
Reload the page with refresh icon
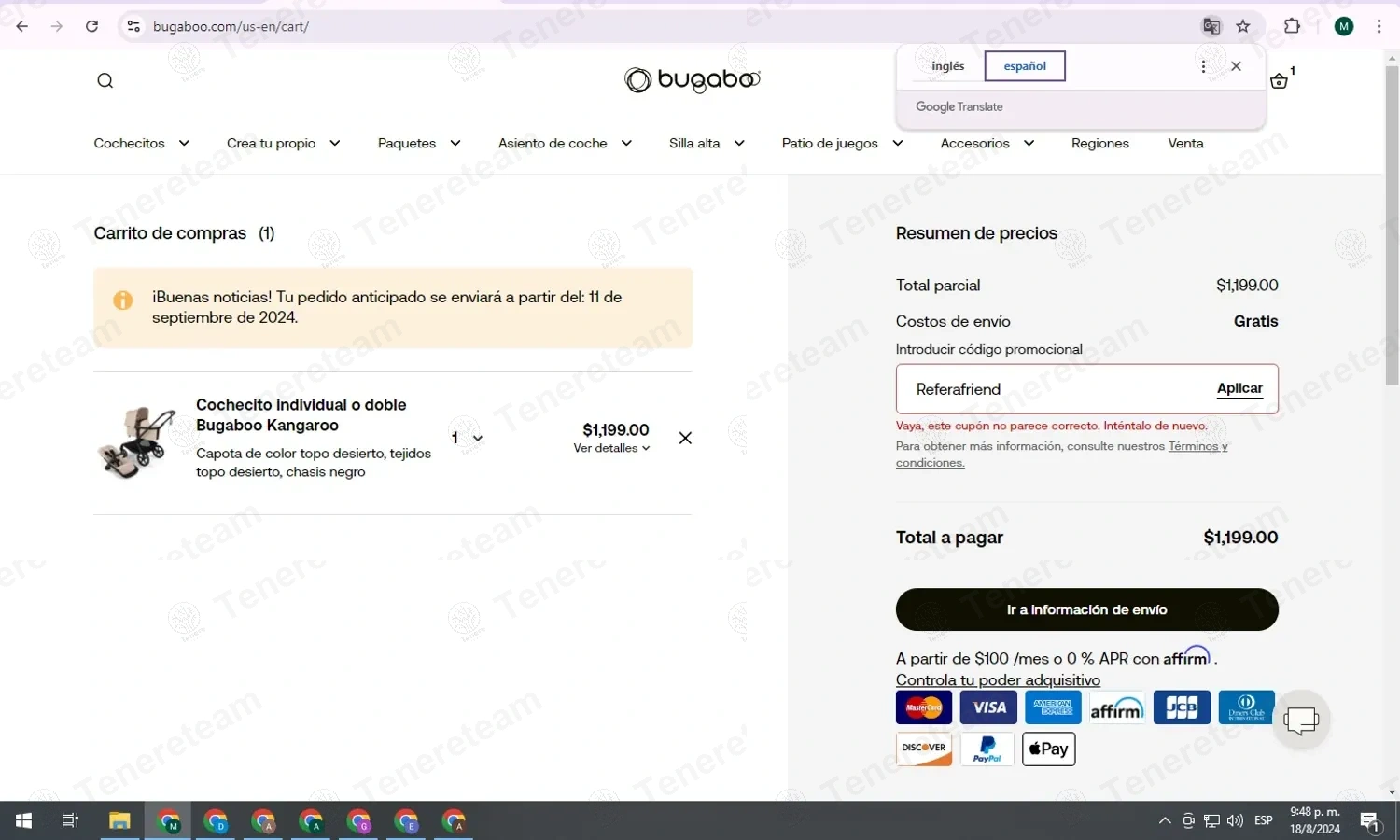[x=91, y=26]
